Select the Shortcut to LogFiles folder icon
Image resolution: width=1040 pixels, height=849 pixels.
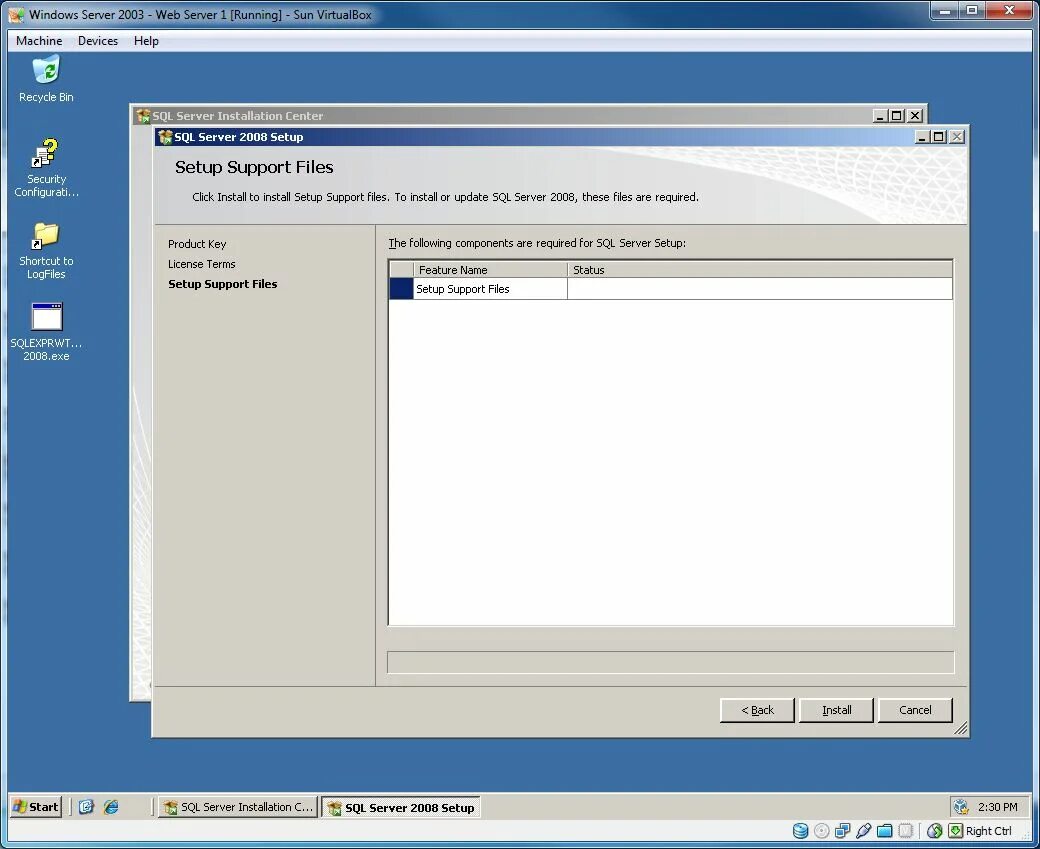(46, 250)
